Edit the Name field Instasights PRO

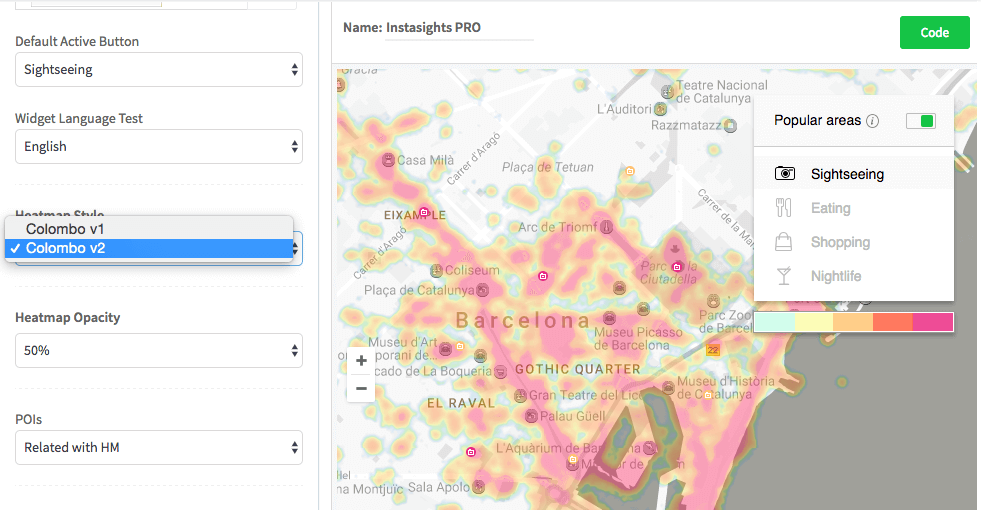click(459, 28)
